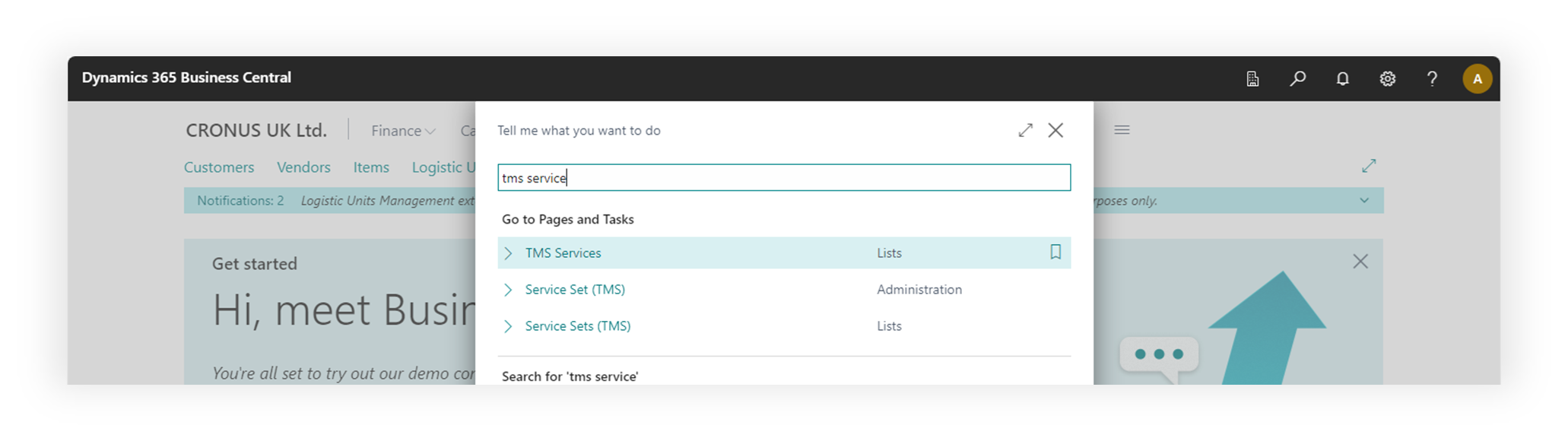Open the hamburger more-options menu

point(1122,130)
